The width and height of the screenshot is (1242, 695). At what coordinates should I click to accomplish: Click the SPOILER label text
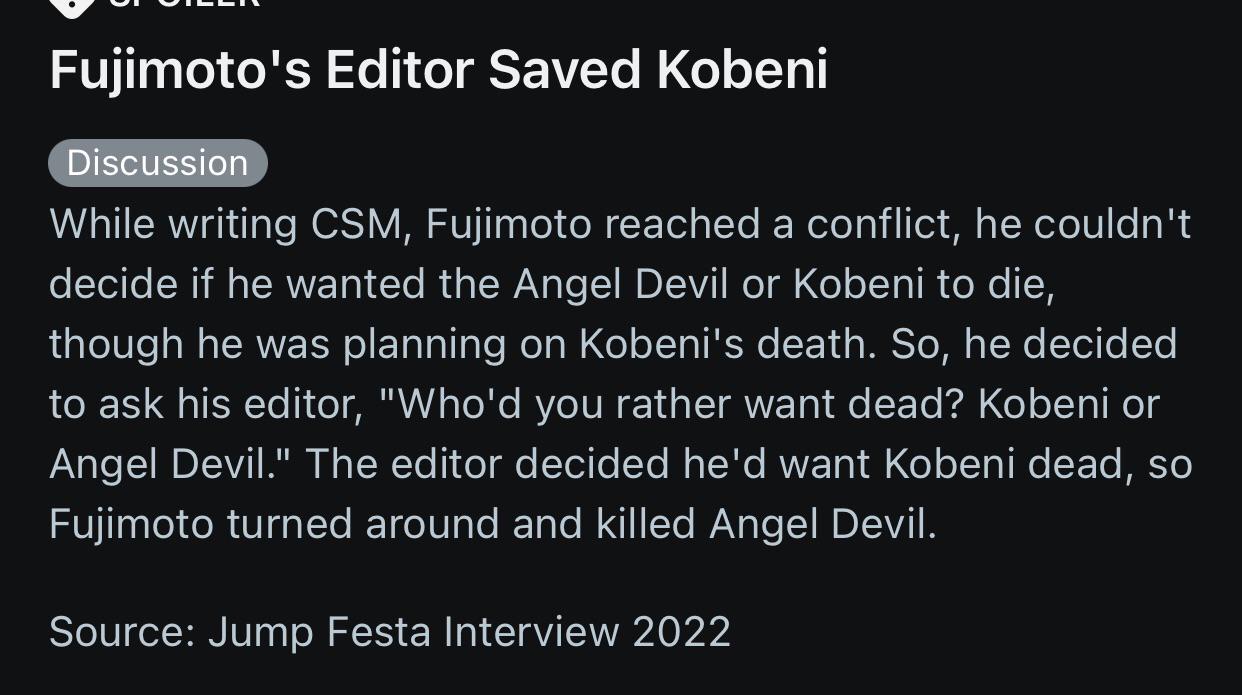point(184,4)
